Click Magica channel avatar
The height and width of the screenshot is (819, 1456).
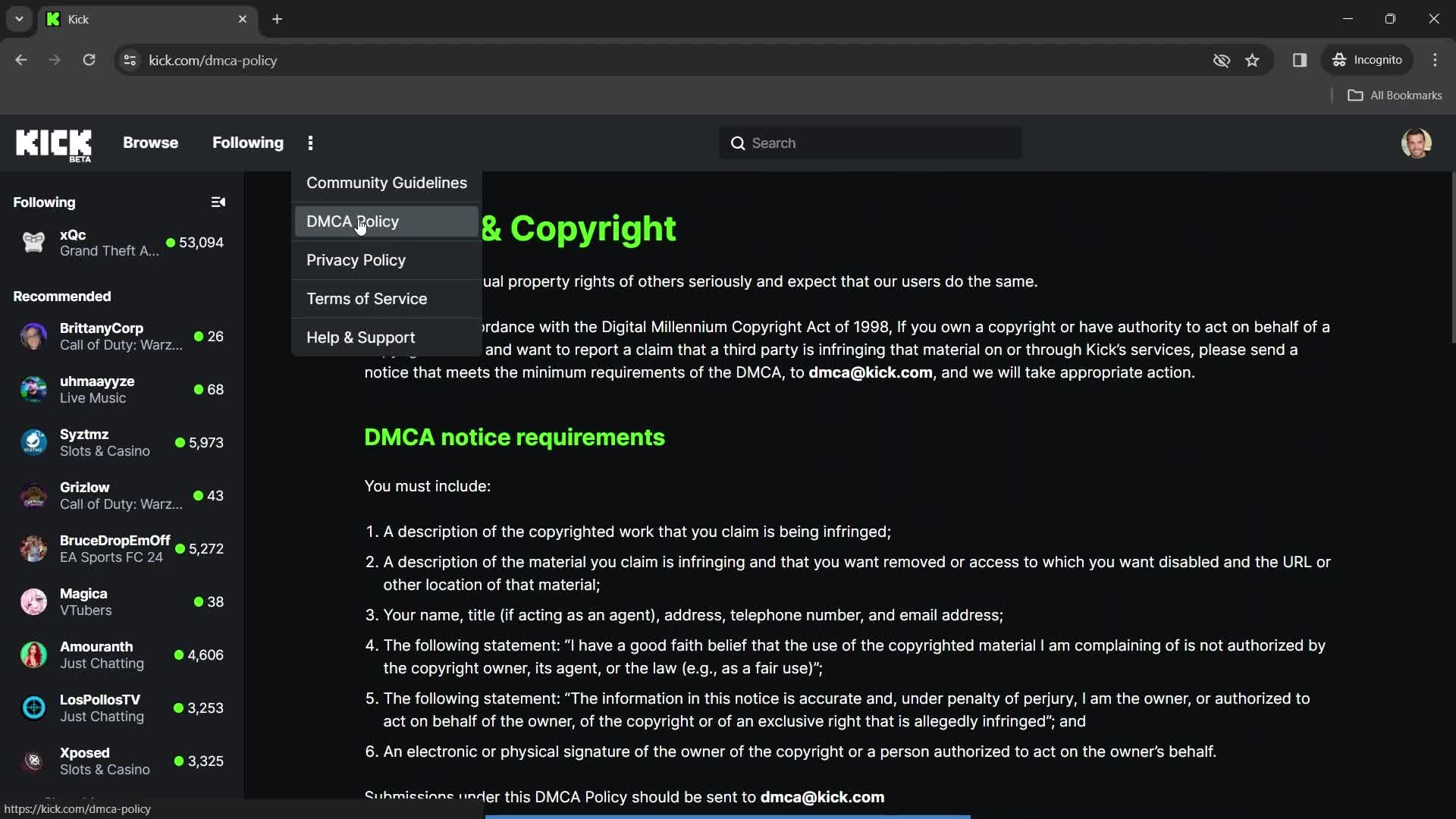[x=33, y=602]
